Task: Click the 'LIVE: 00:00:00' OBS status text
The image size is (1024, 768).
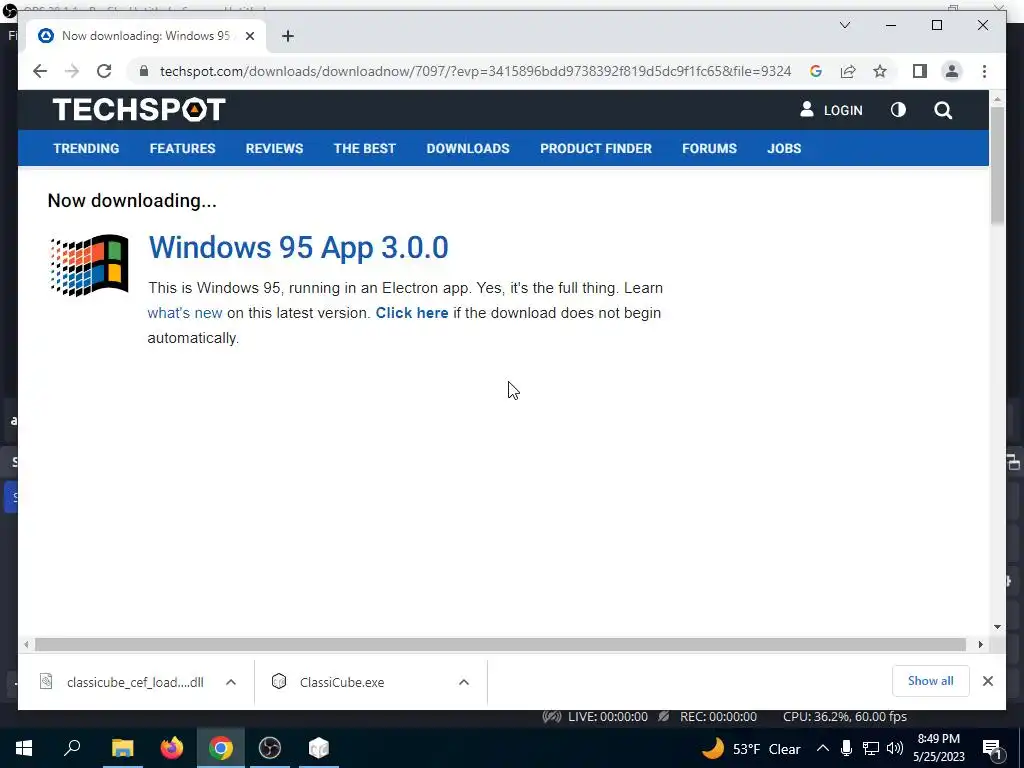Action: coord(608,716)
